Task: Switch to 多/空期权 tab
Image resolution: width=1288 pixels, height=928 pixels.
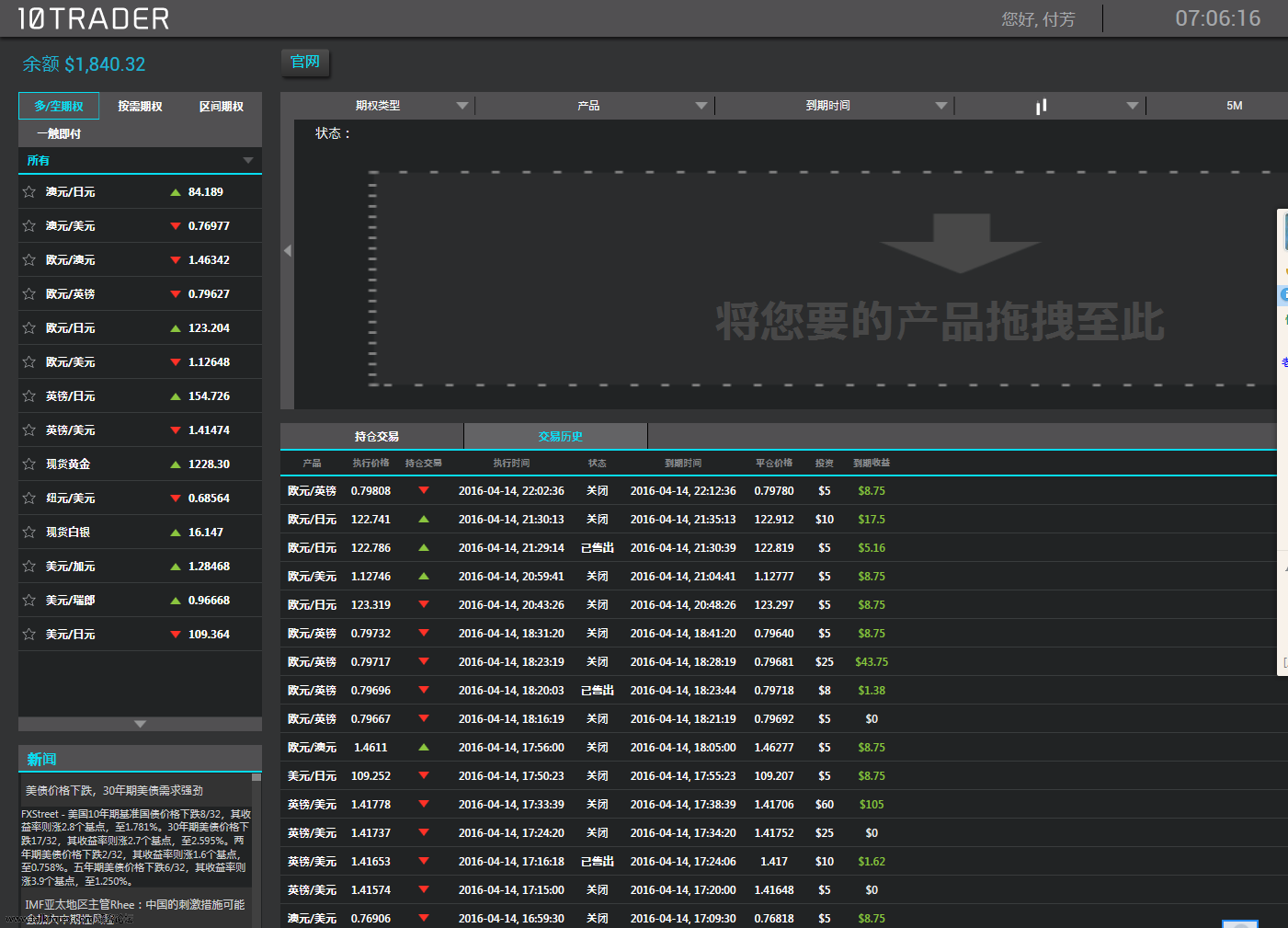Action: pos(59,107)
